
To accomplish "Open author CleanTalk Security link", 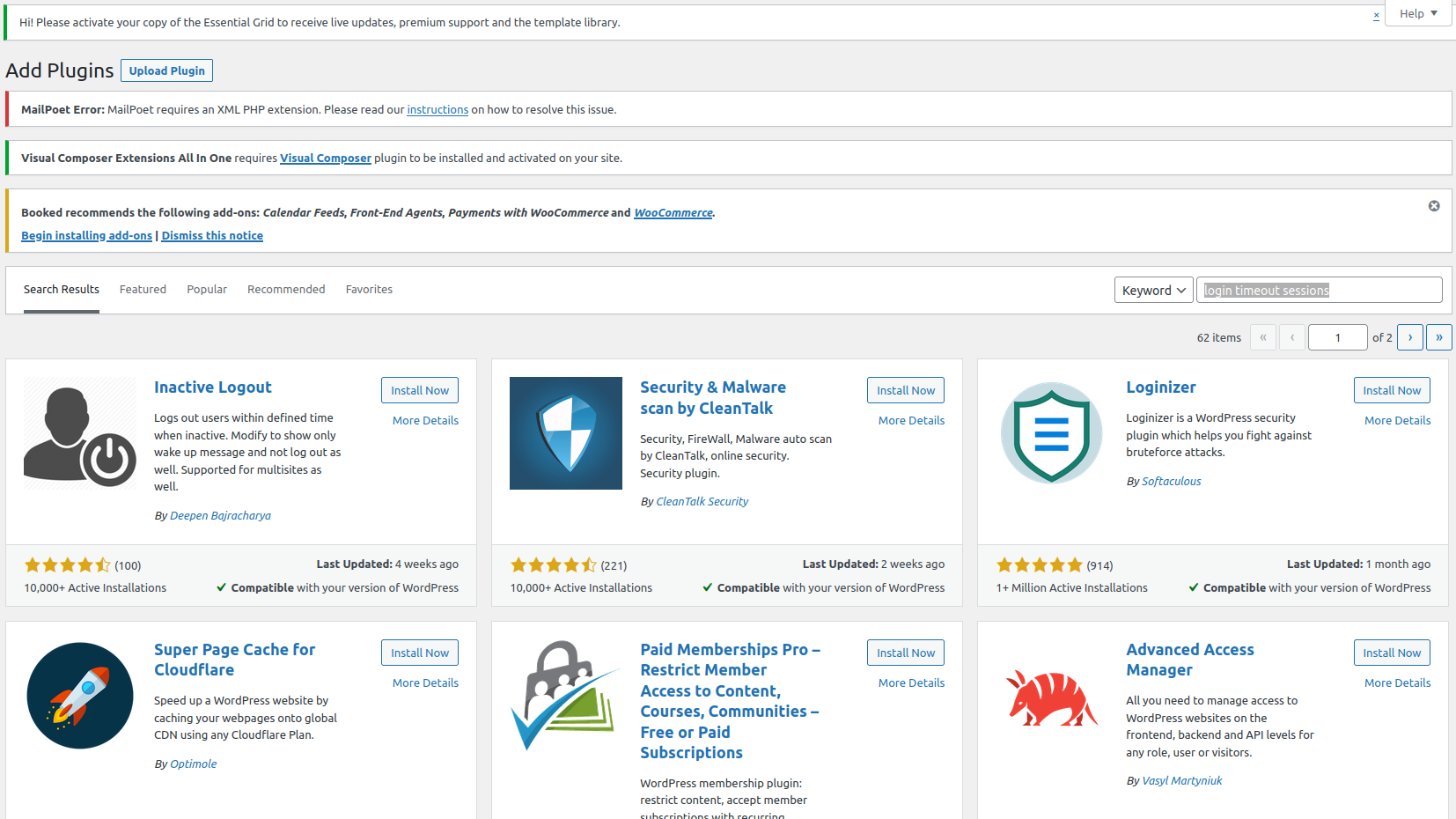I will pos(702,502).
